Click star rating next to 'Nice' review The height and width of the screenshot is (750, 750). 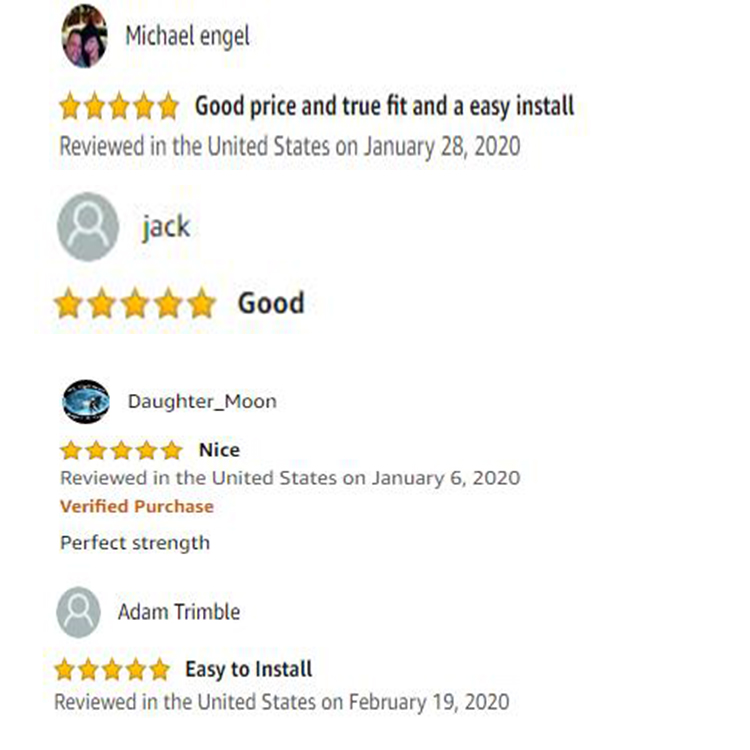122,450
